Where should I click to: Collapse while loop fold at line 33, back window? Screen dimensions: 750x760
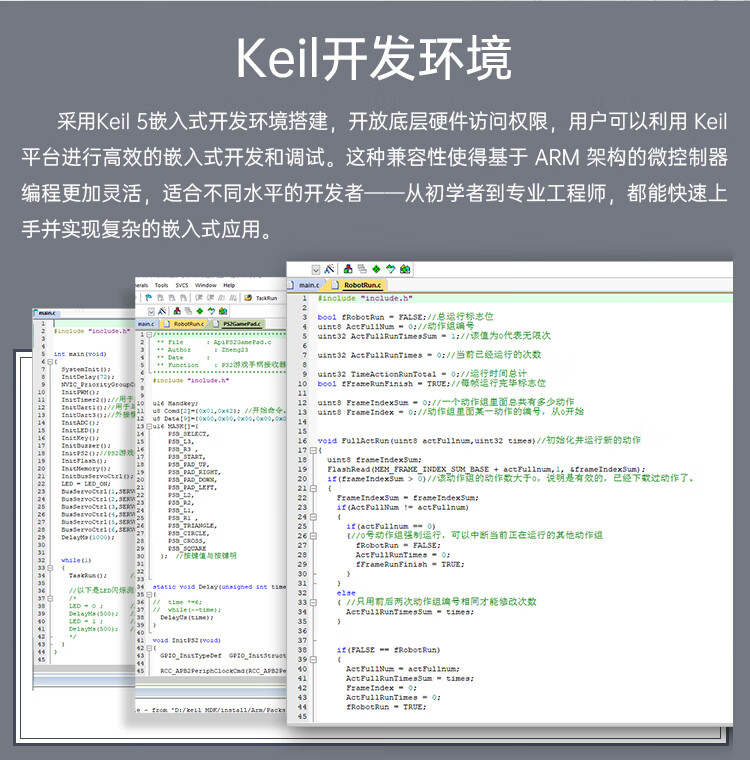pos(49,568)
